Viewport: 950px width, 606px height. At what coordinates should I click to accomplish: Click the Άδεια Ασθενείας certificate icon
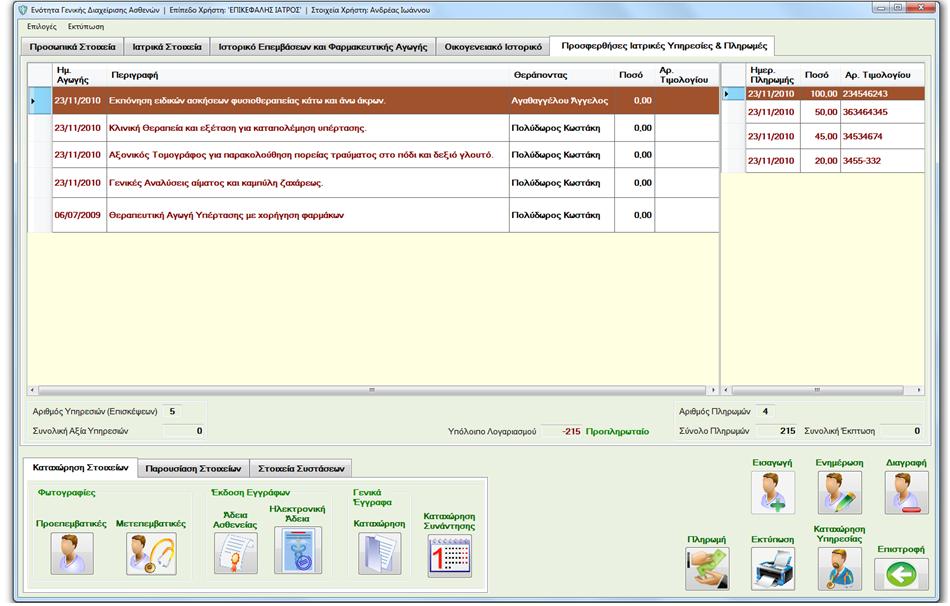(x=235, y=553)
